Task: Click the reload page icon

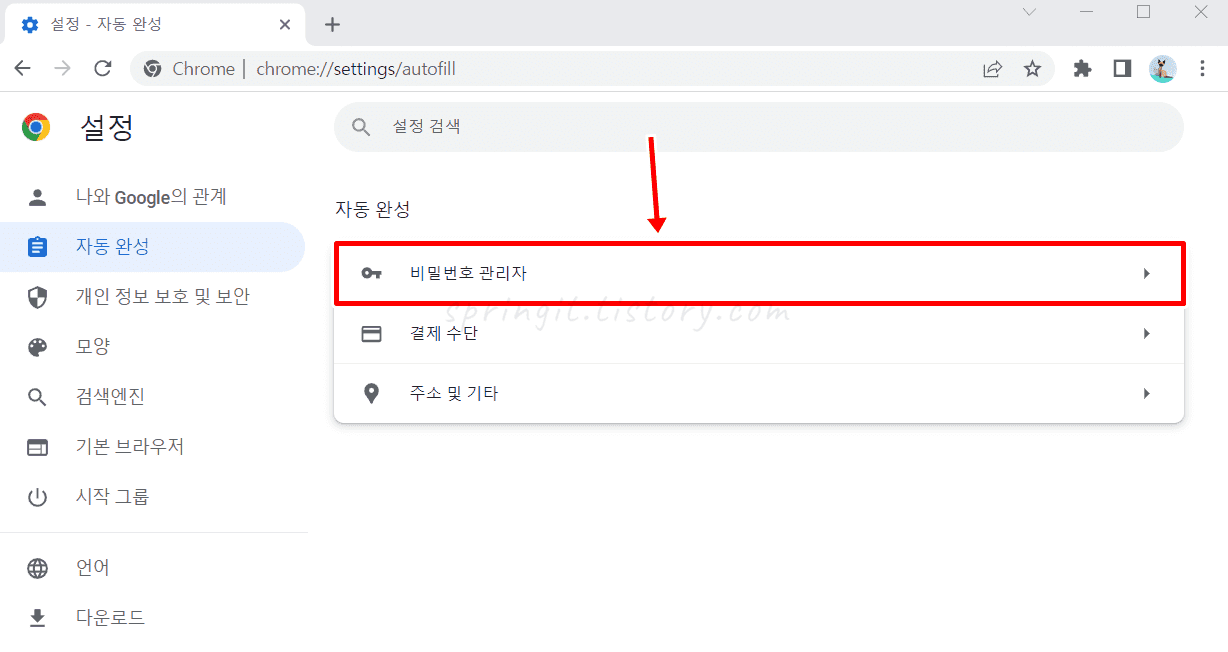Action: 102,69
